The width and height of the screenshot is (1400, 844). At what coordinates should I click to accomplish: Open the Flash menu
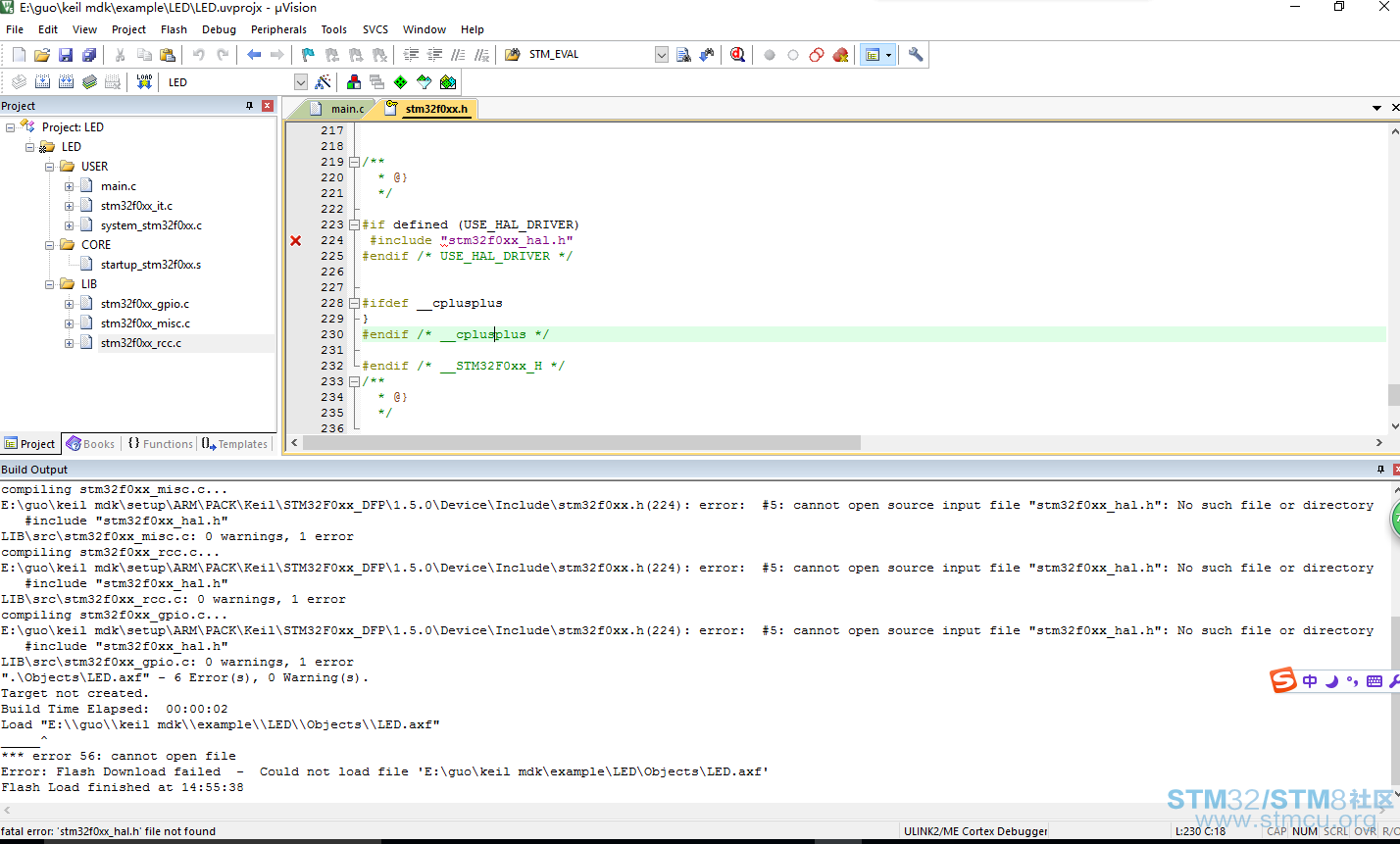(x=174, y=29)
